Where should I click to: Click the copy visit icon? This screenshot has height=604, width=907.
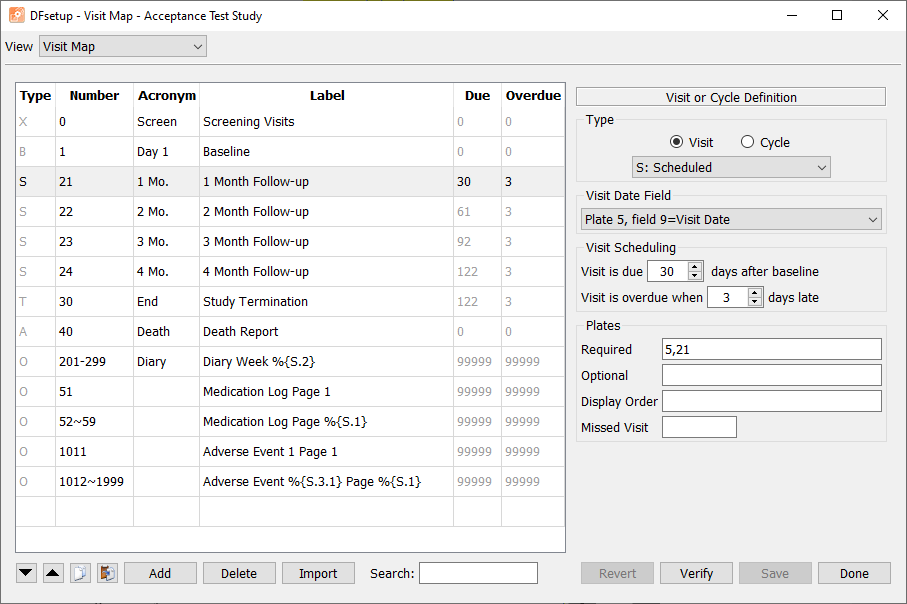point(80,573)
